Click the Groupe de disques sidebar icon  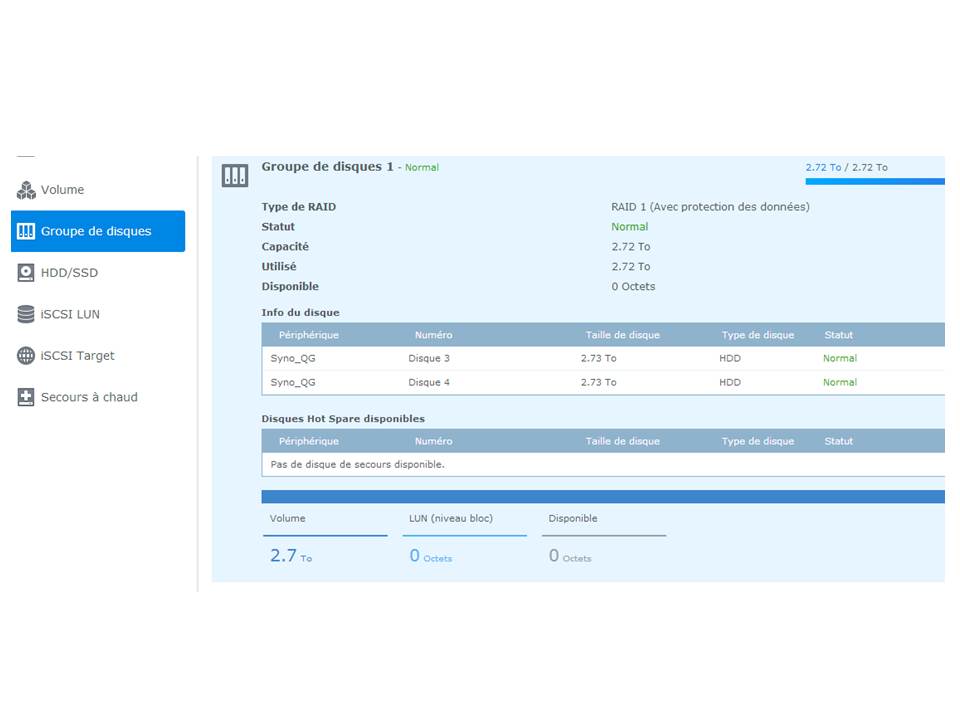(26, 231)
